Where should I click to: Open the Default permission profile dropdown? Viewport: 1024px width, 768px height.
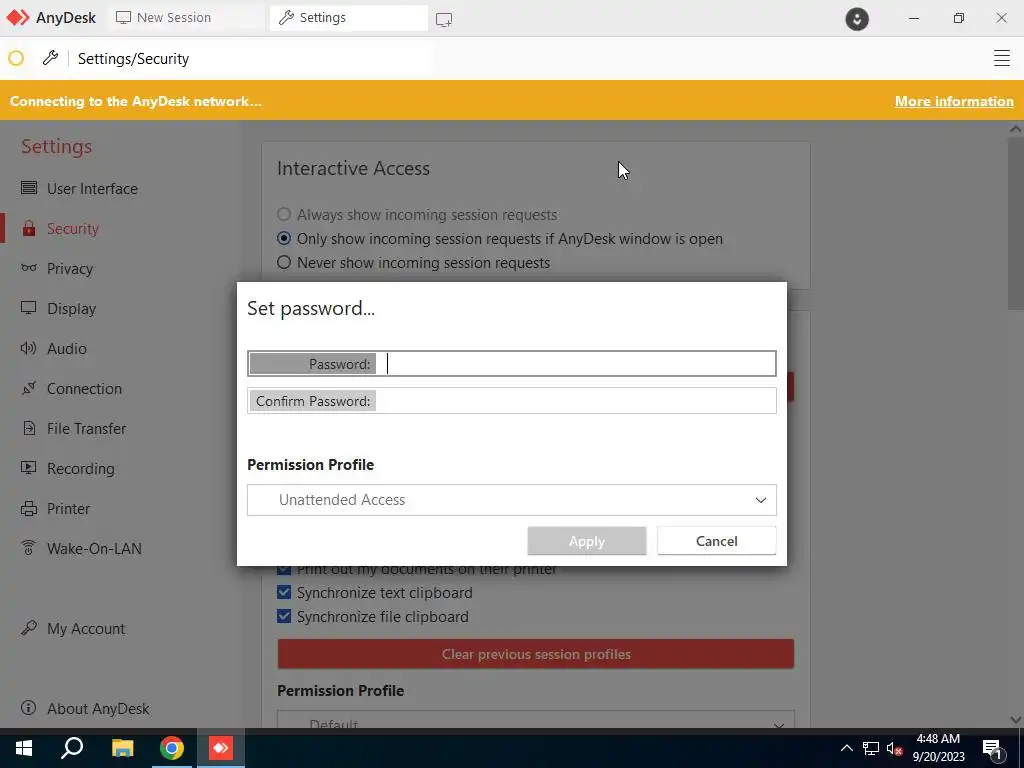pos(536,720)
